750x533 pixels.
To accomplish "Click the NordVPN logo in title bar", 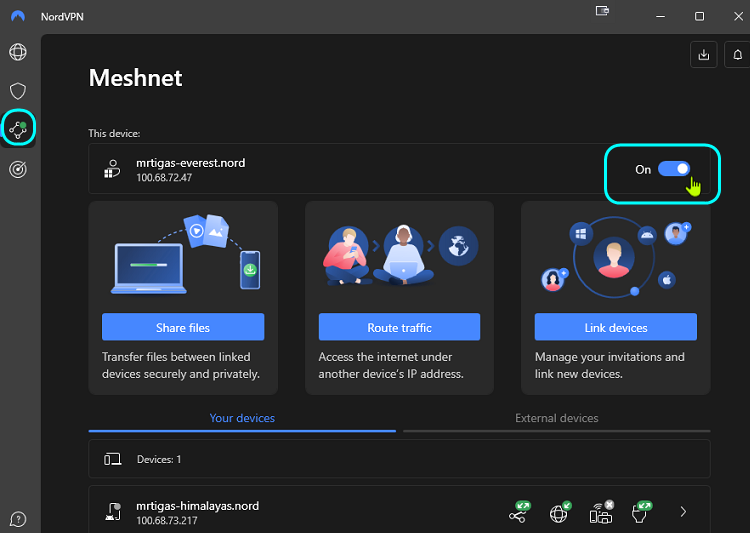I will (x=18, y=16).
